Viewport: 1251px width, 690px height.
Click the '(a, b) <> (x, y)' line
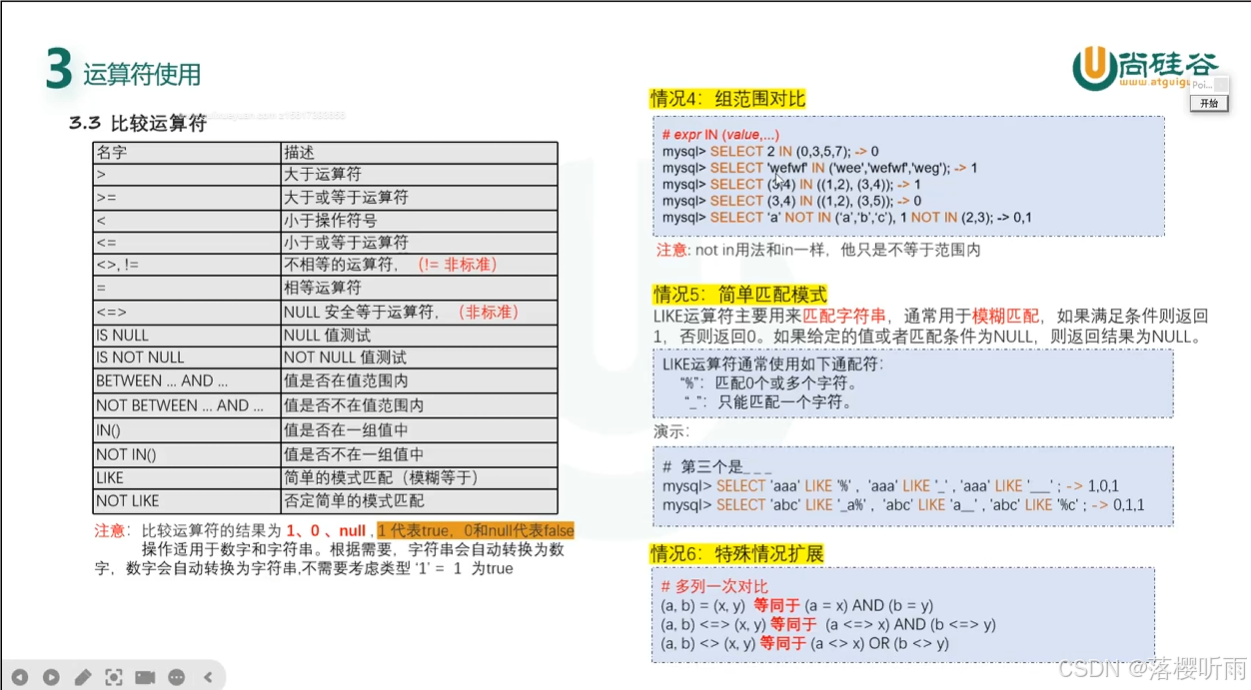805,643
